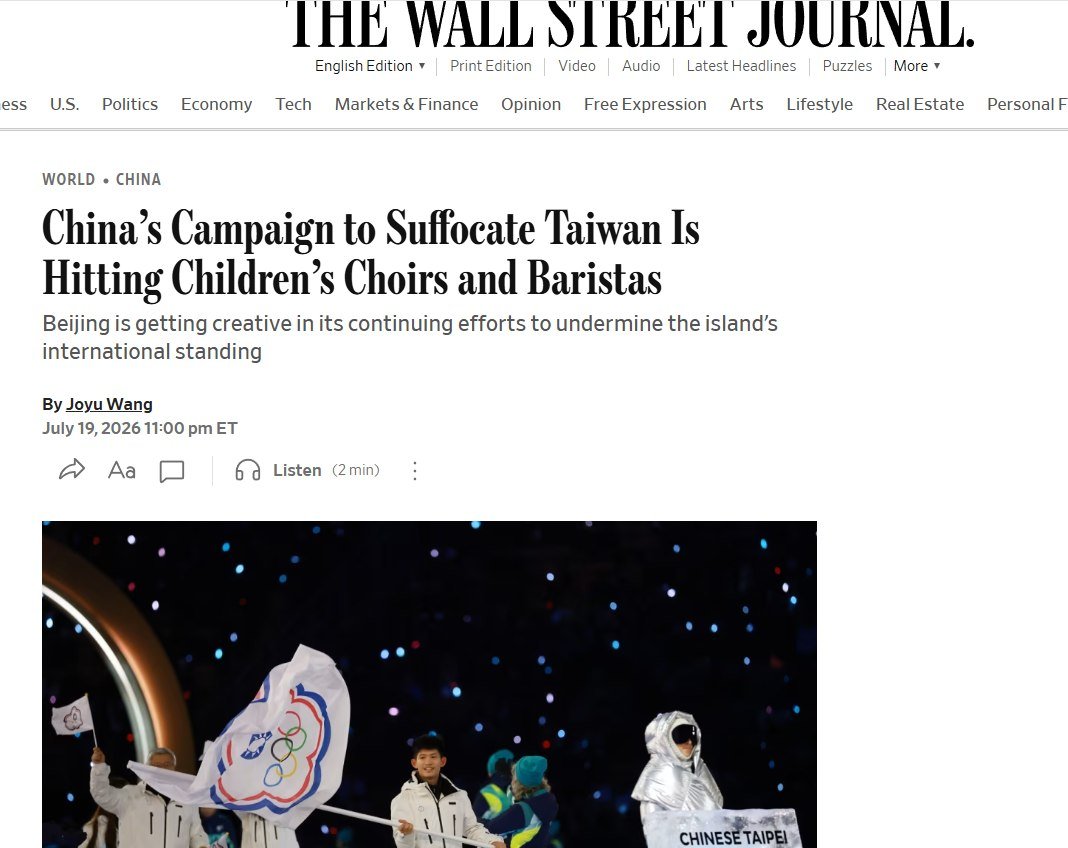Viewport: 1068px width, 848px height.
Task: Go to Latest Headlines
Action: pyautogui.click(x=741, y=65)
